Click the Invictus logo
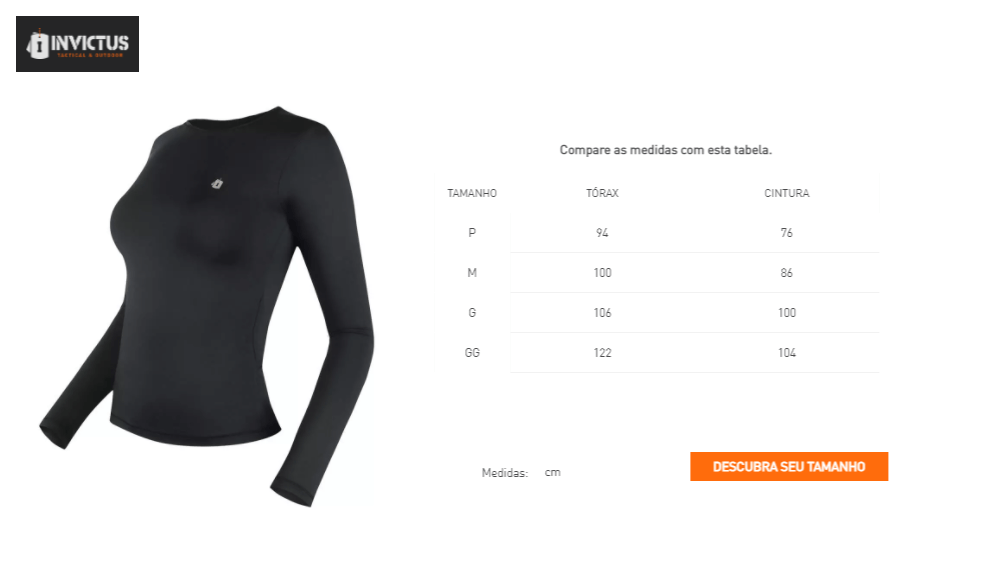1000x572 pixels. (77, 44)
